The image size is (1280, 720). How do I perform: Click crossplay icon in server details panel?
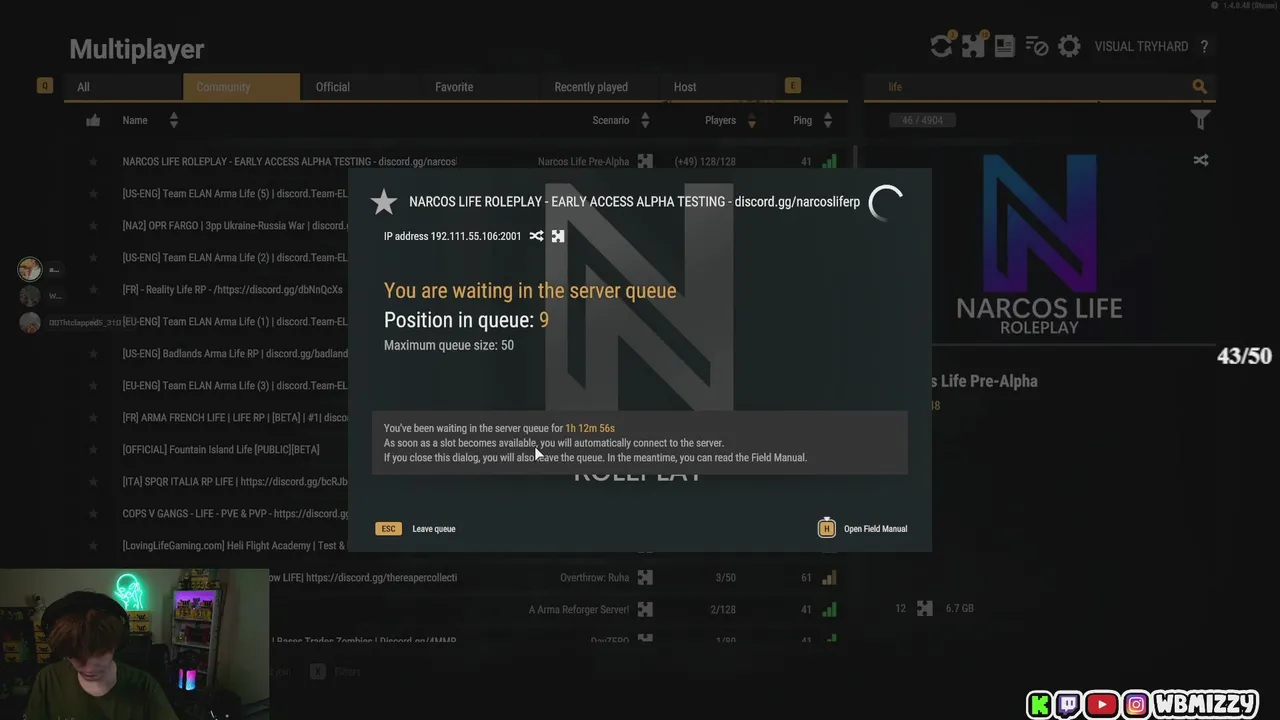coord(1201,160)
